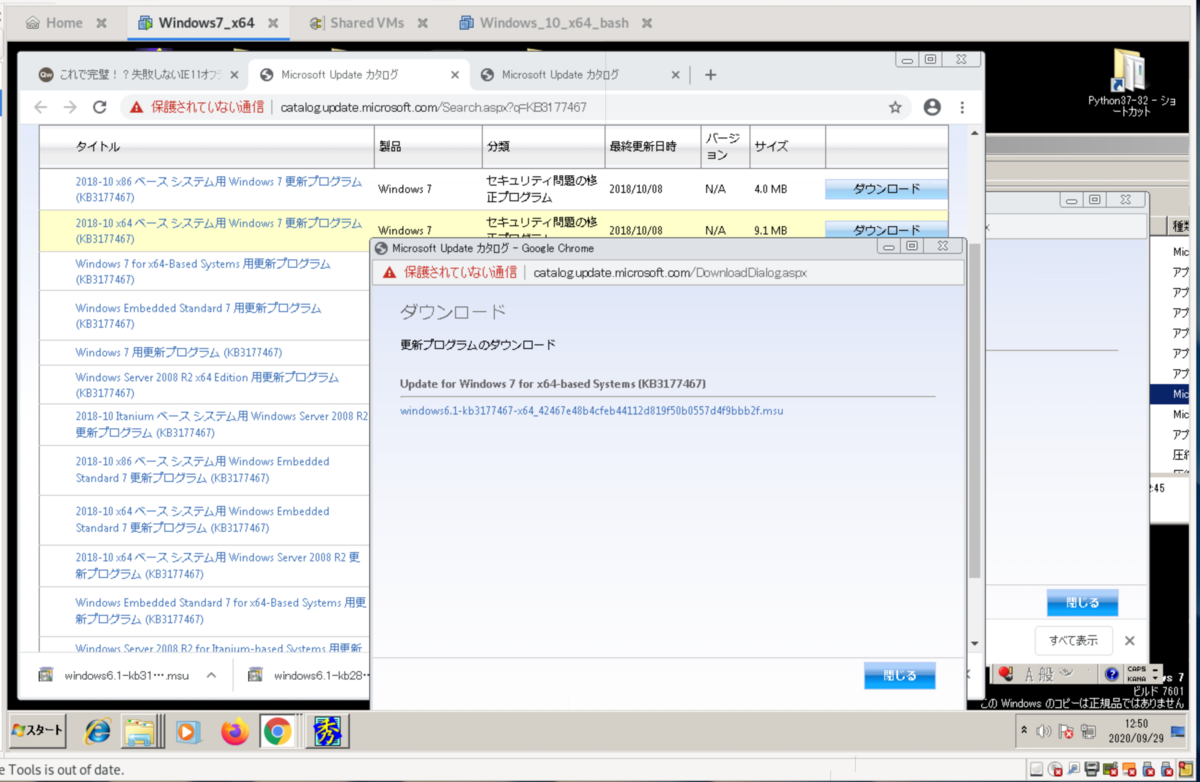Viewport: 1200px width, 782px height.
Task: Click the download popup address bar
Action: coord(670,272)
